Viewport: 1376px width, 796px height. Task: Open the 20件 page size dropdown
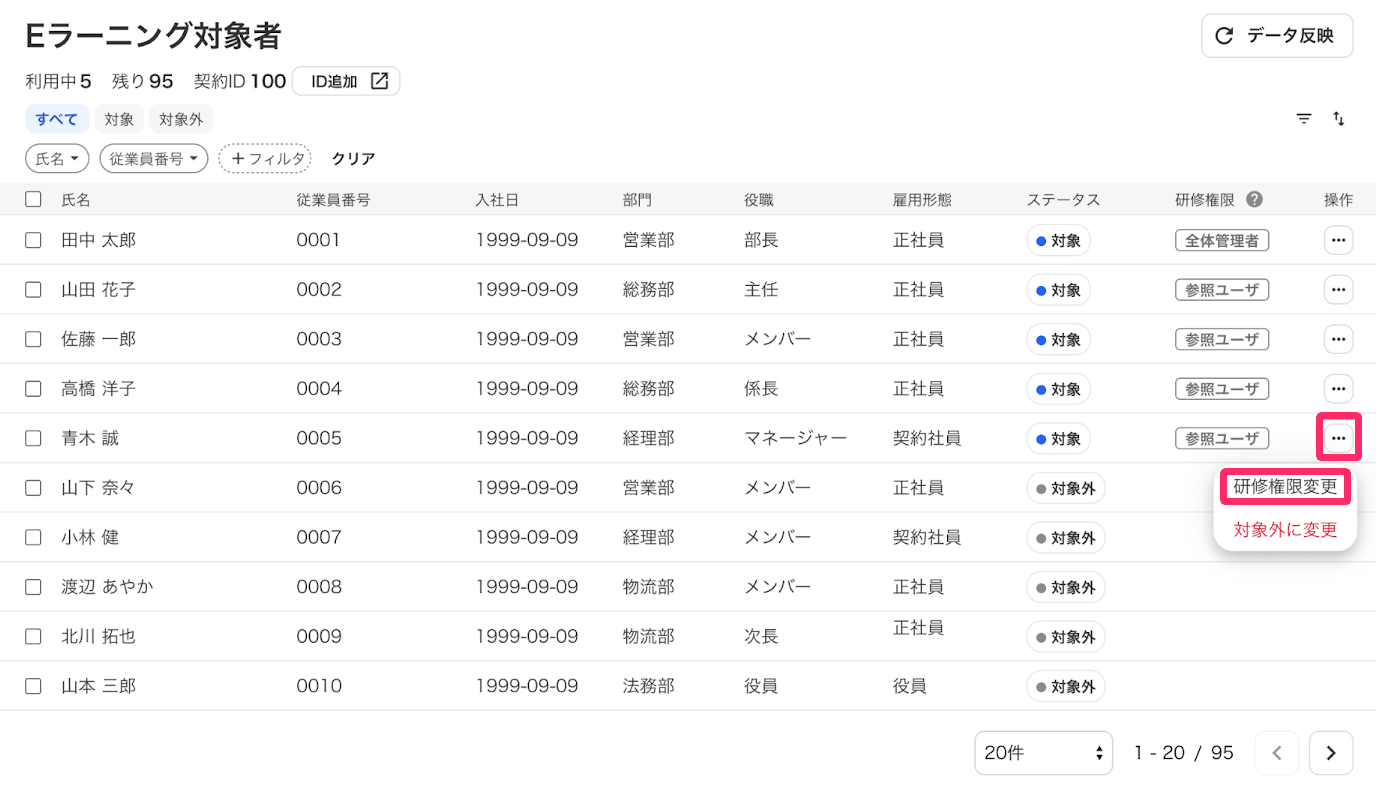1044,753
